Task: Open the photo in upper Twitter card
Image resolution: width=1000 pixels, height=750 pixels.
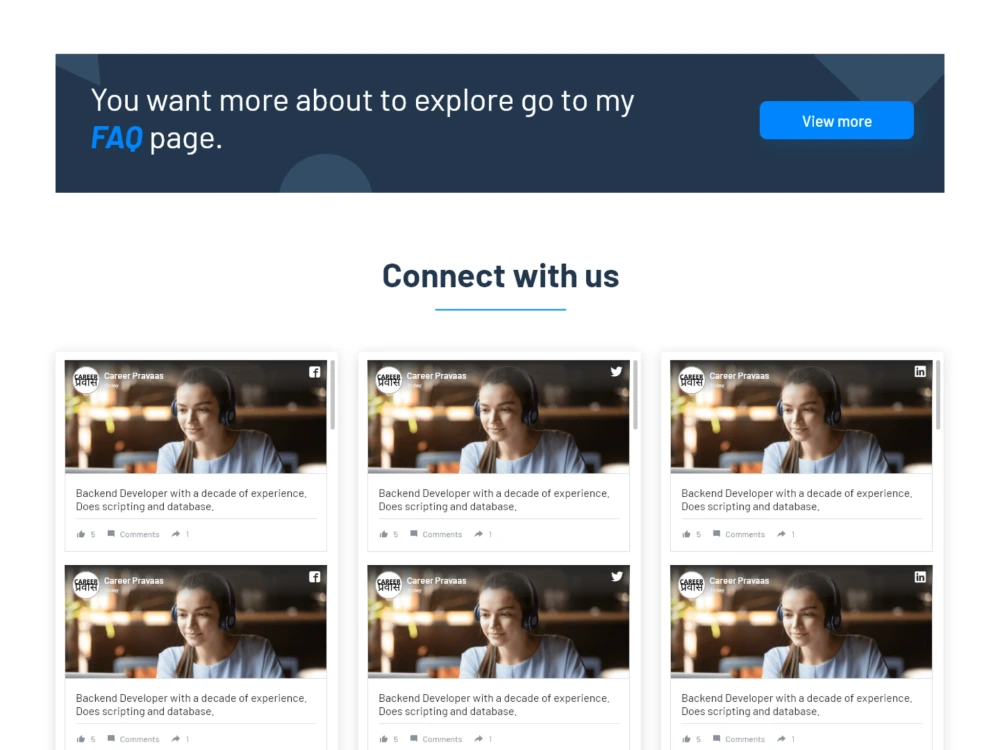Action: (499, 416)
